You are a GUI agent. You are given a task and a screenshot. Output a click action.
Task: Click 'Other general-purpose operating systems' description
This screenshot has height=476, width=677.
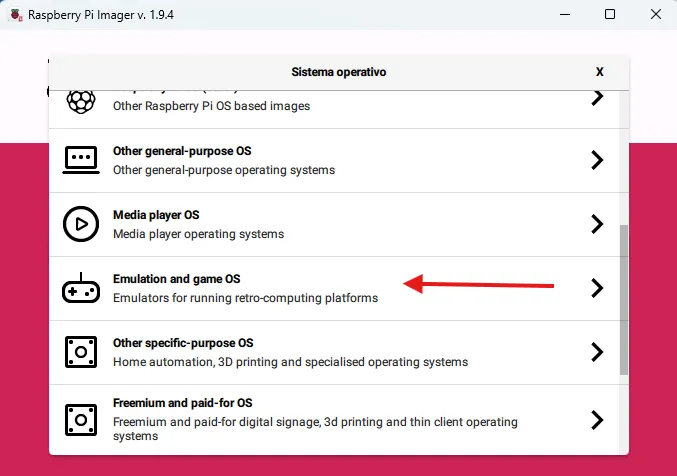[x=224, y=170]
